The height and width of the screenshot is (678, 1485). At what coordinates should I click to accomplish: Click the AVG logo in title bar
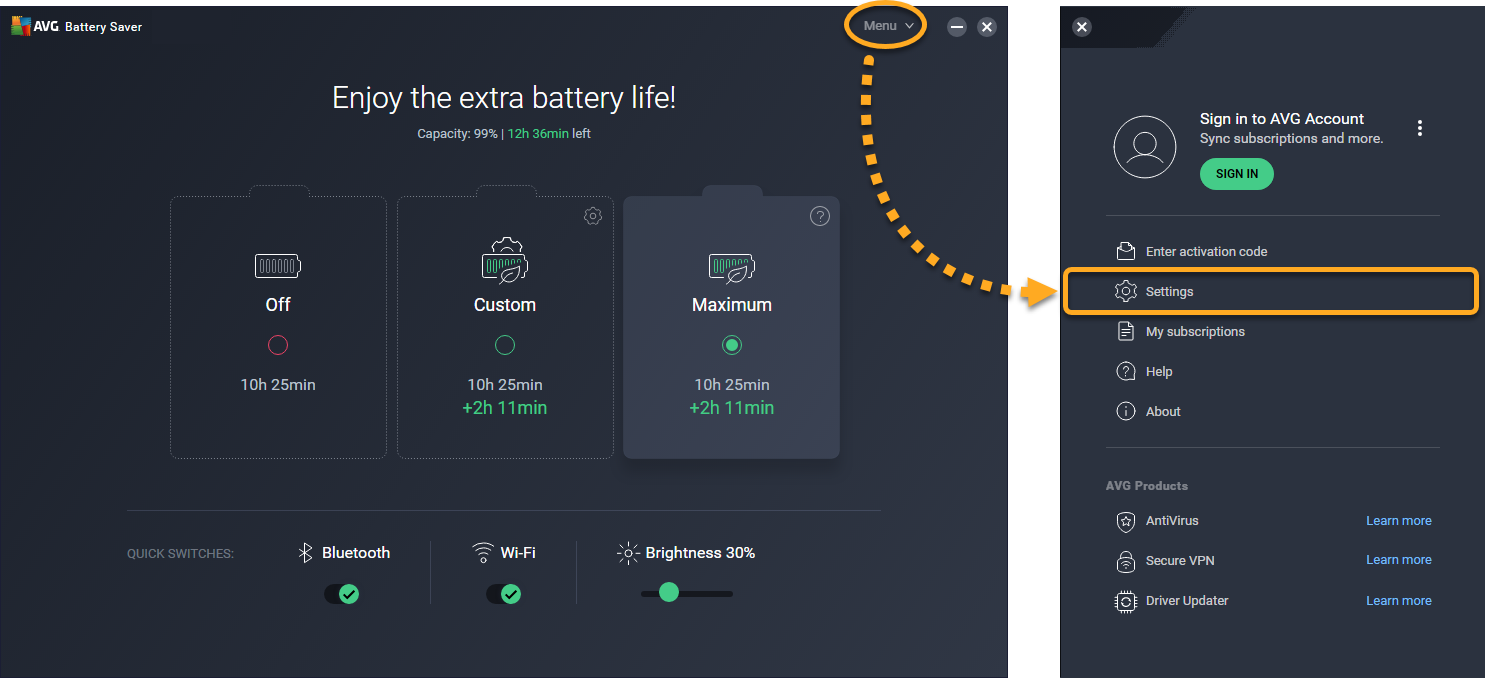[21, 27]
